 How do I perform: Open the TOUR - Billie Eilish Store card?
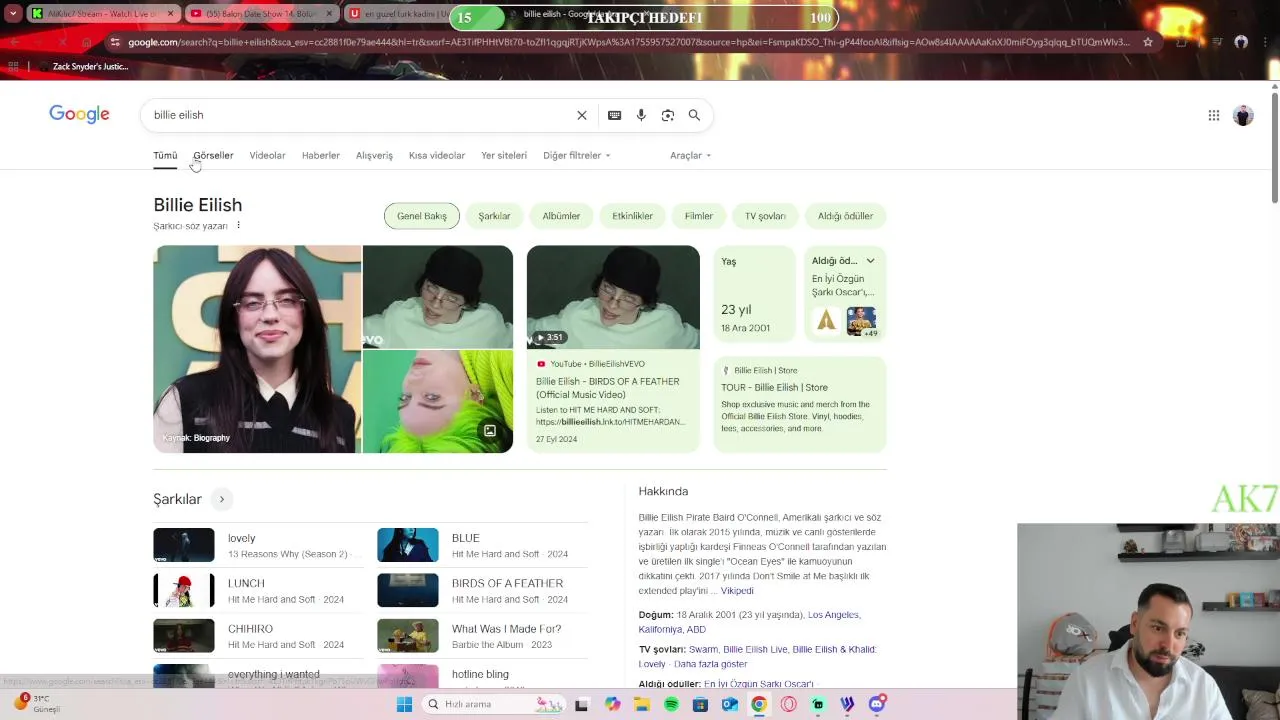(800, 405)
